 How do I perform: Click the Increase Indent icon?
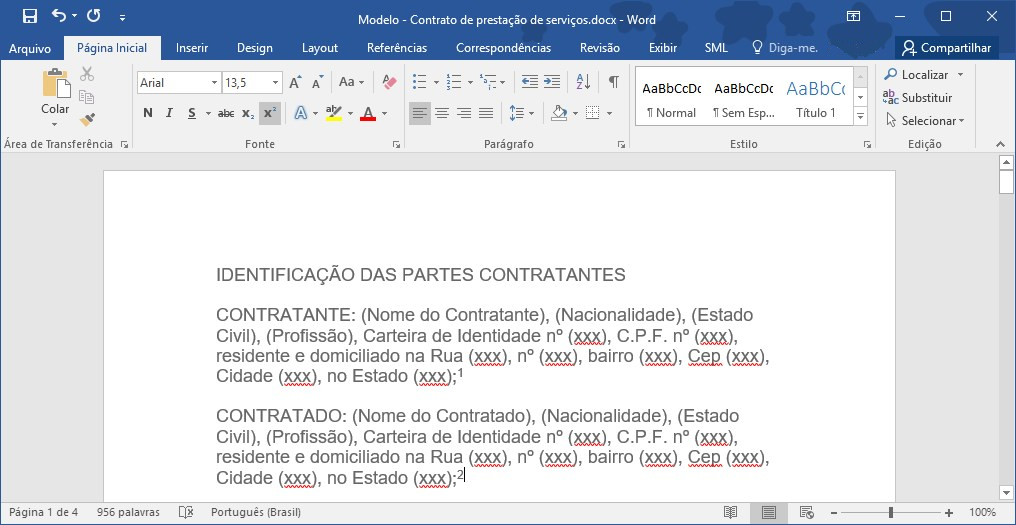point(551,82)
